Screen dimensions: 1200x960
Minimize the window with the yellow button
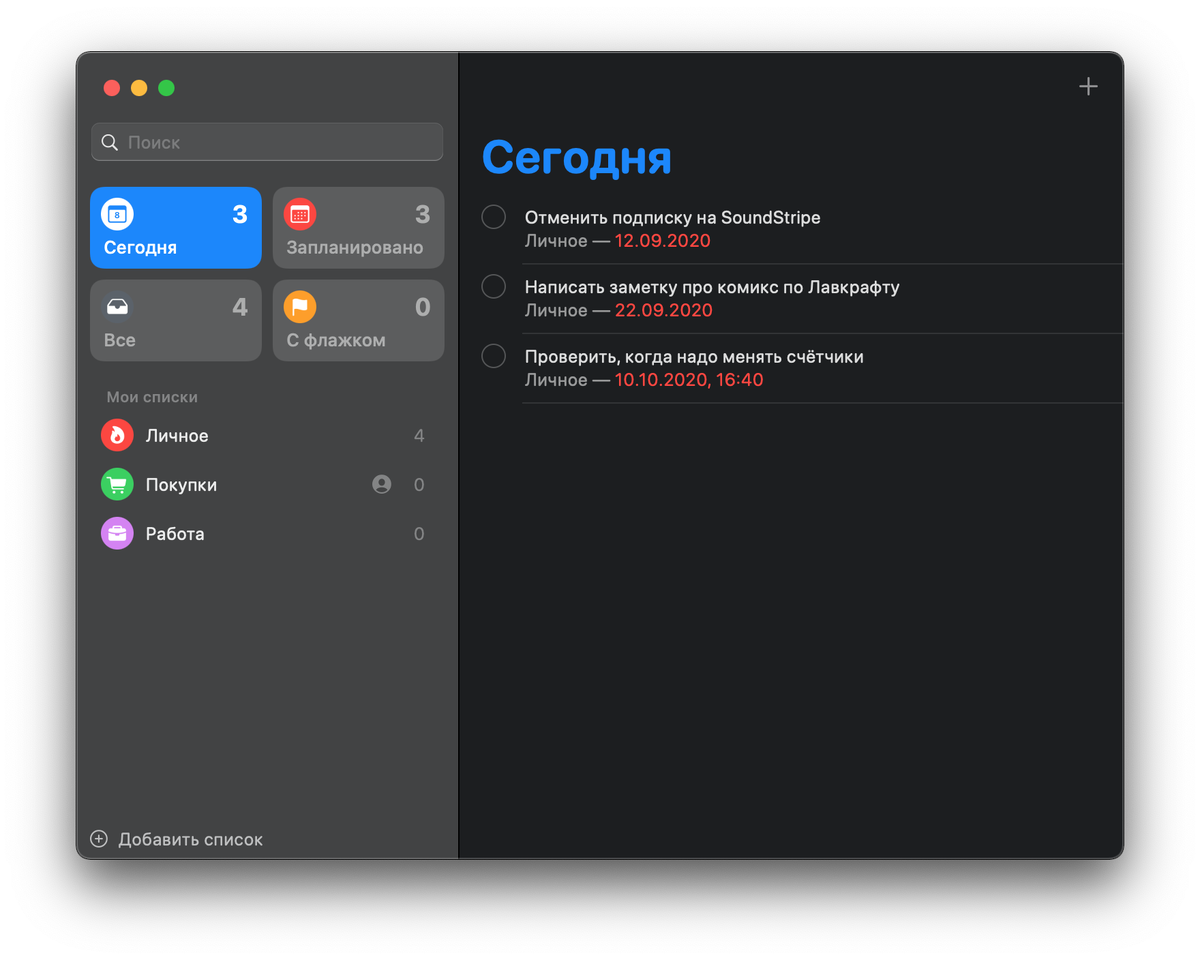pyautogui.click(x=139, y=88)
